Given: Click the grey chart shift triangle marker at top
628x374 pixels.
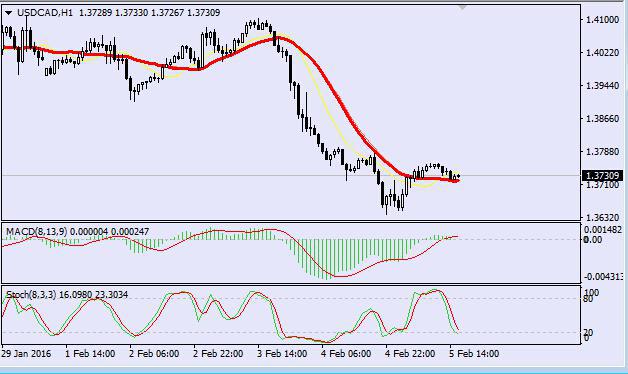Looking at the screenshot, I should [x=463, y=7].
